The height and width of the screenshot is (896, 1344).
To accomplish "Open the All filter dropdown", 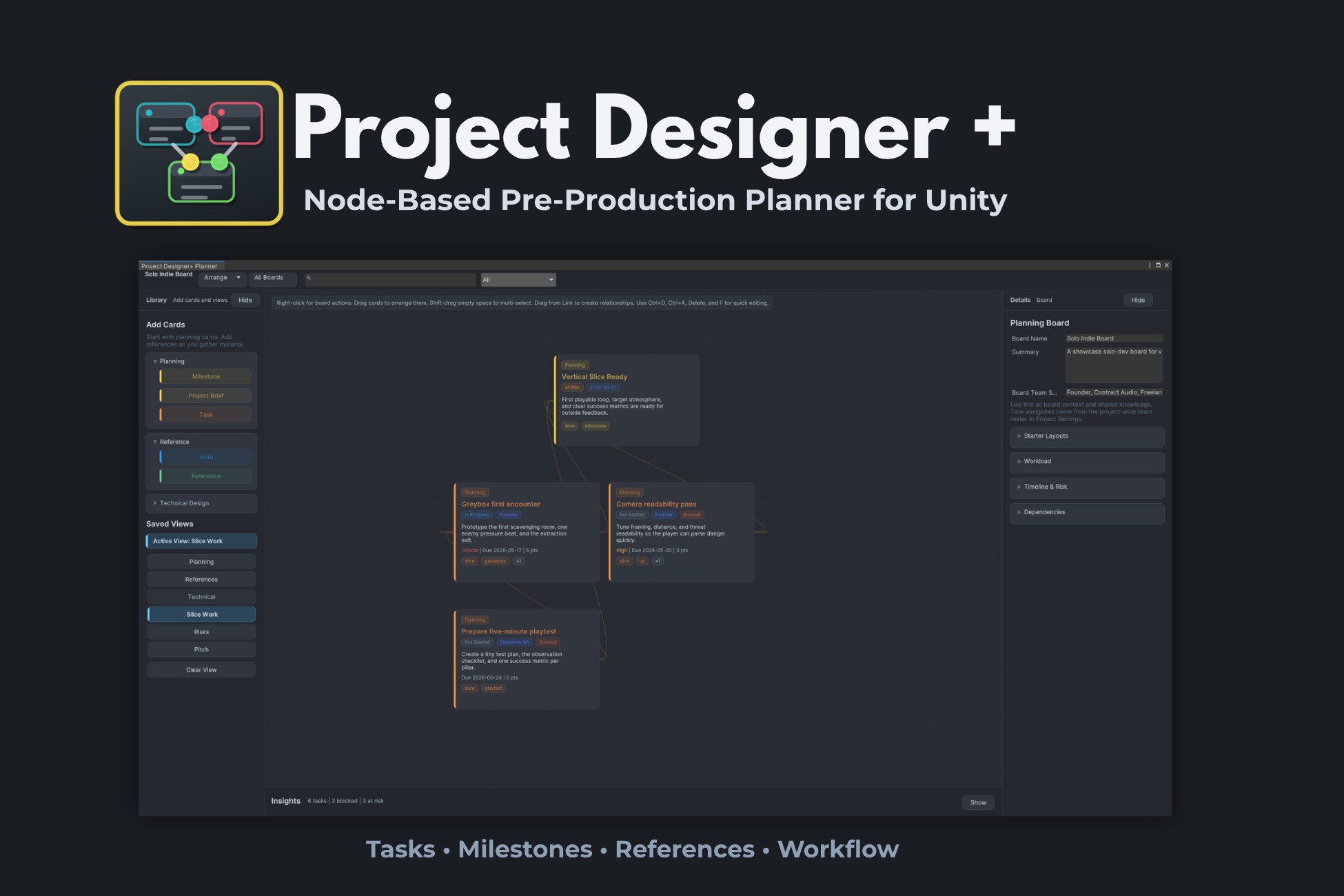I will [518, 280].
